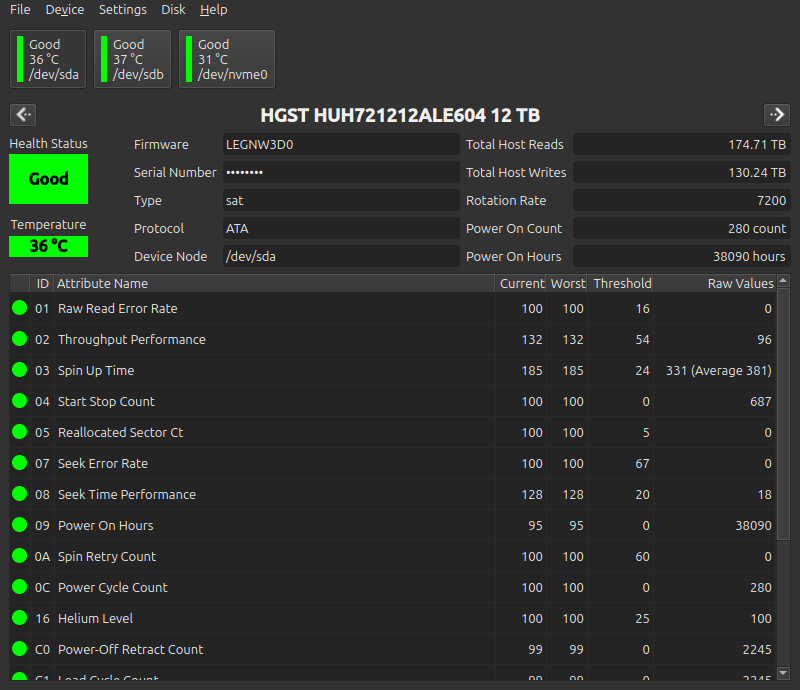This screenshot has width=800, height=690.
Task: Click the green Good health status box
Action: coord(48,179)
